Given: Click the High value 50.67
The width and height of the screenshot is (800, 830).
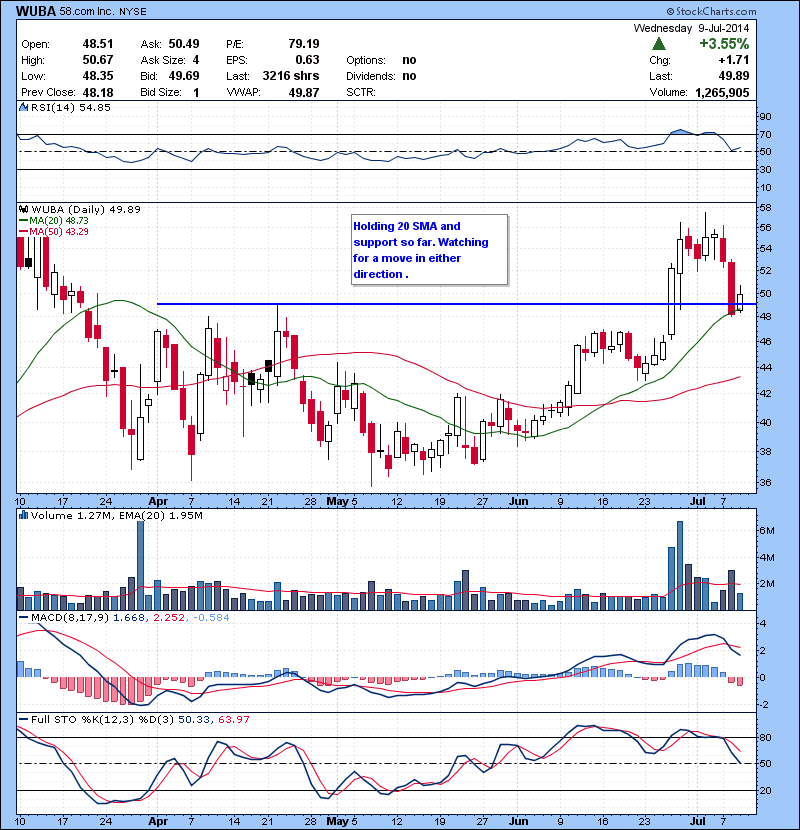Looking at the screenshot, I should pos(97,60).
